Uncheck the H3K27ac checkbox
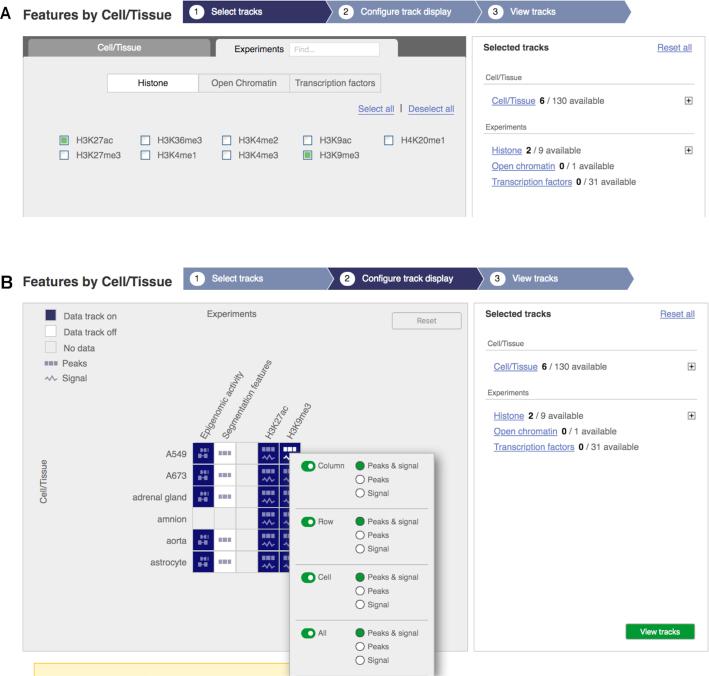The image size is (709, 676). coord(64,140)
